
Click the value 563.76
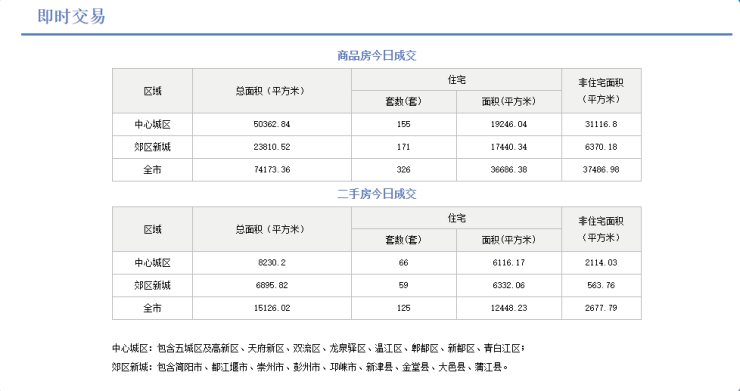pos(601,285)
